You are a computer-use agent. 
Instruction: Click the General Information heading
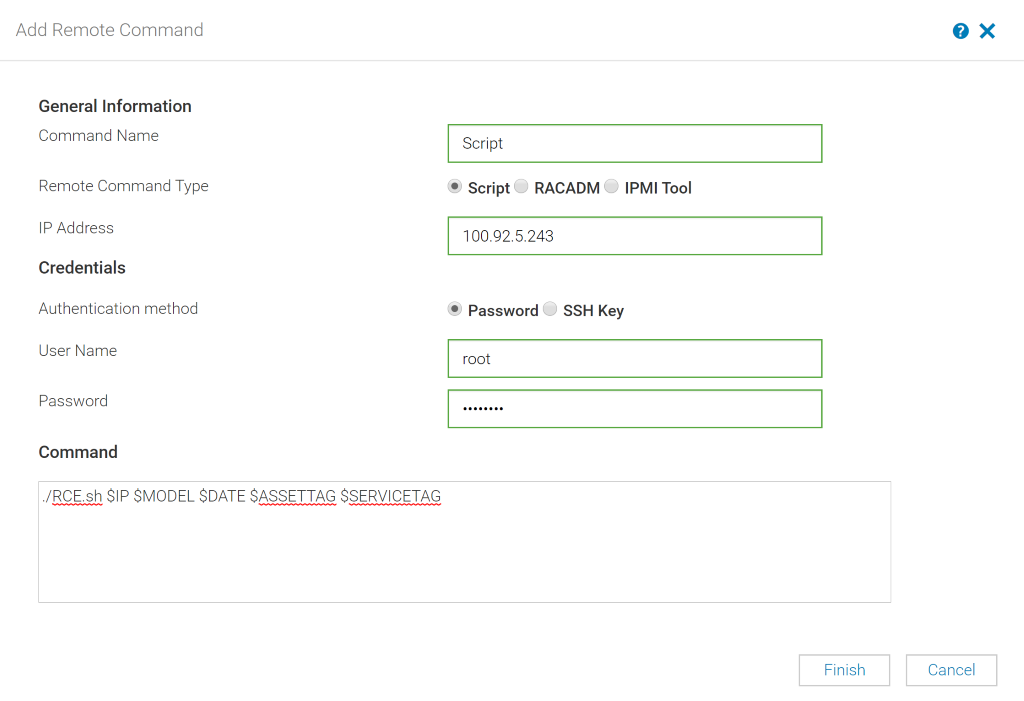[114, 106]
